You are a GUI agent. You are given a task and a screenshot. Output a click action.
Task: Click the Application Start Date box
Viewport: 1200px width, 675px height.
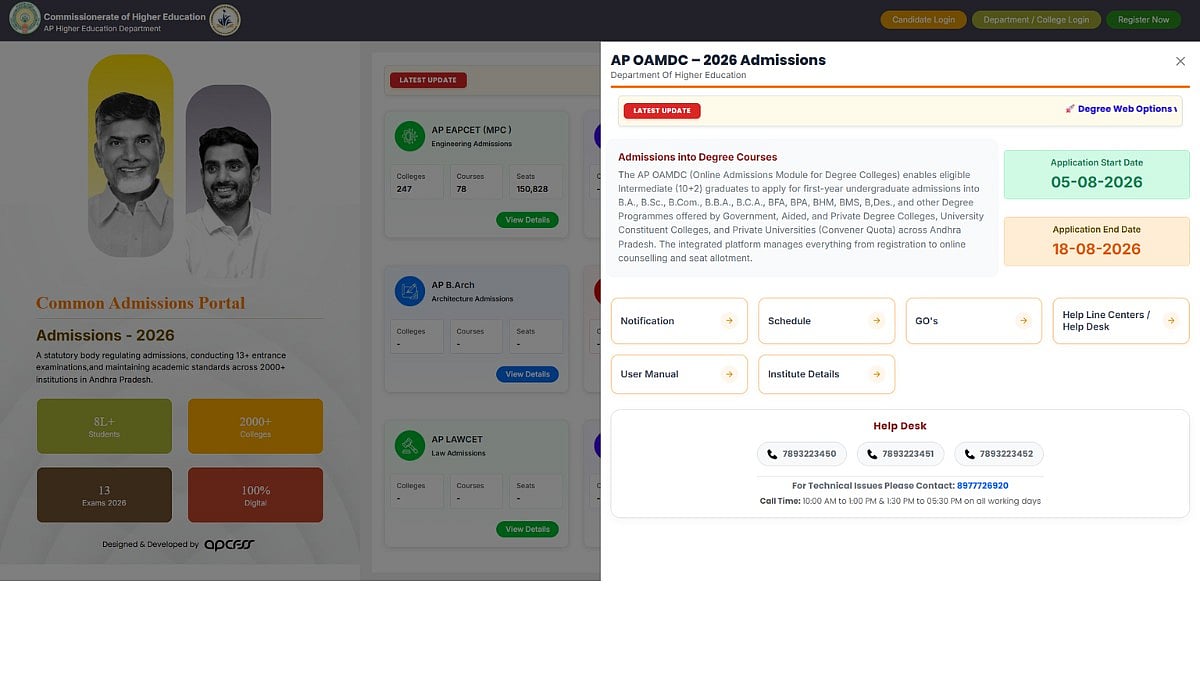click(x=1096, y=175)
